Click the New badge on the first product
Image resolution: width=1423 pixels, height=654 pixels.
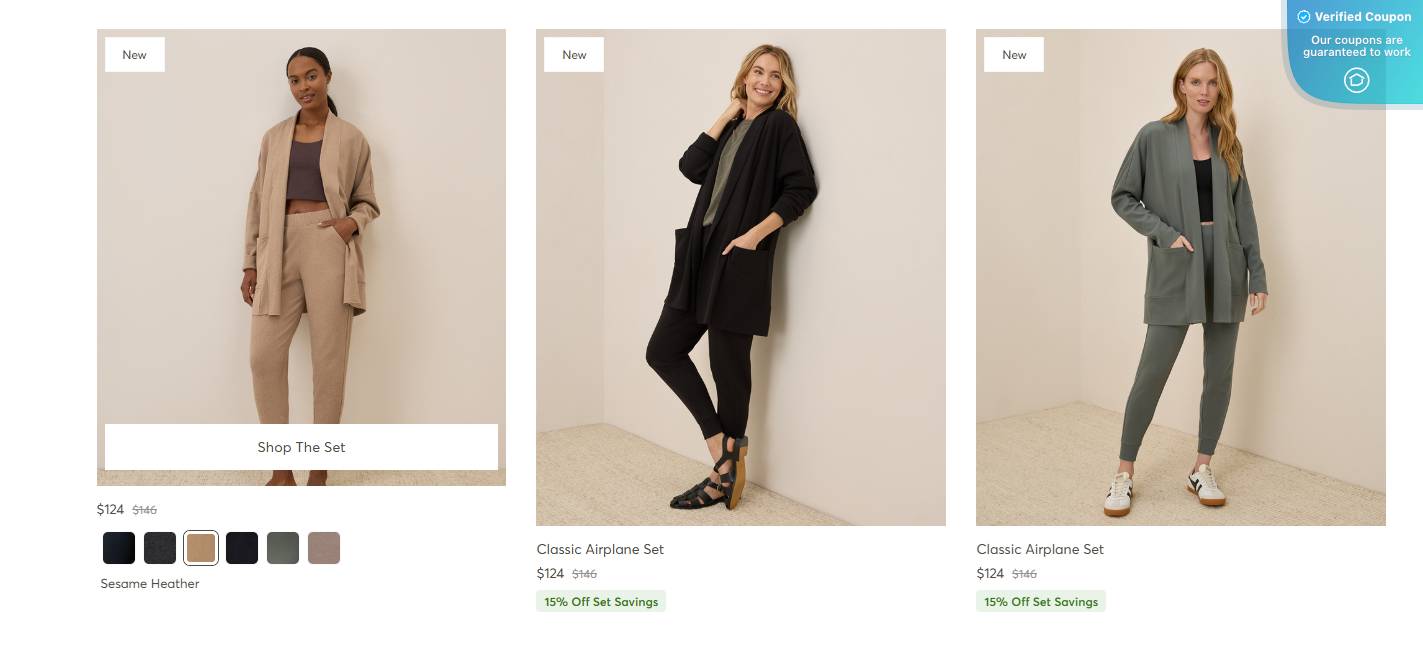(x=134, y=54)
